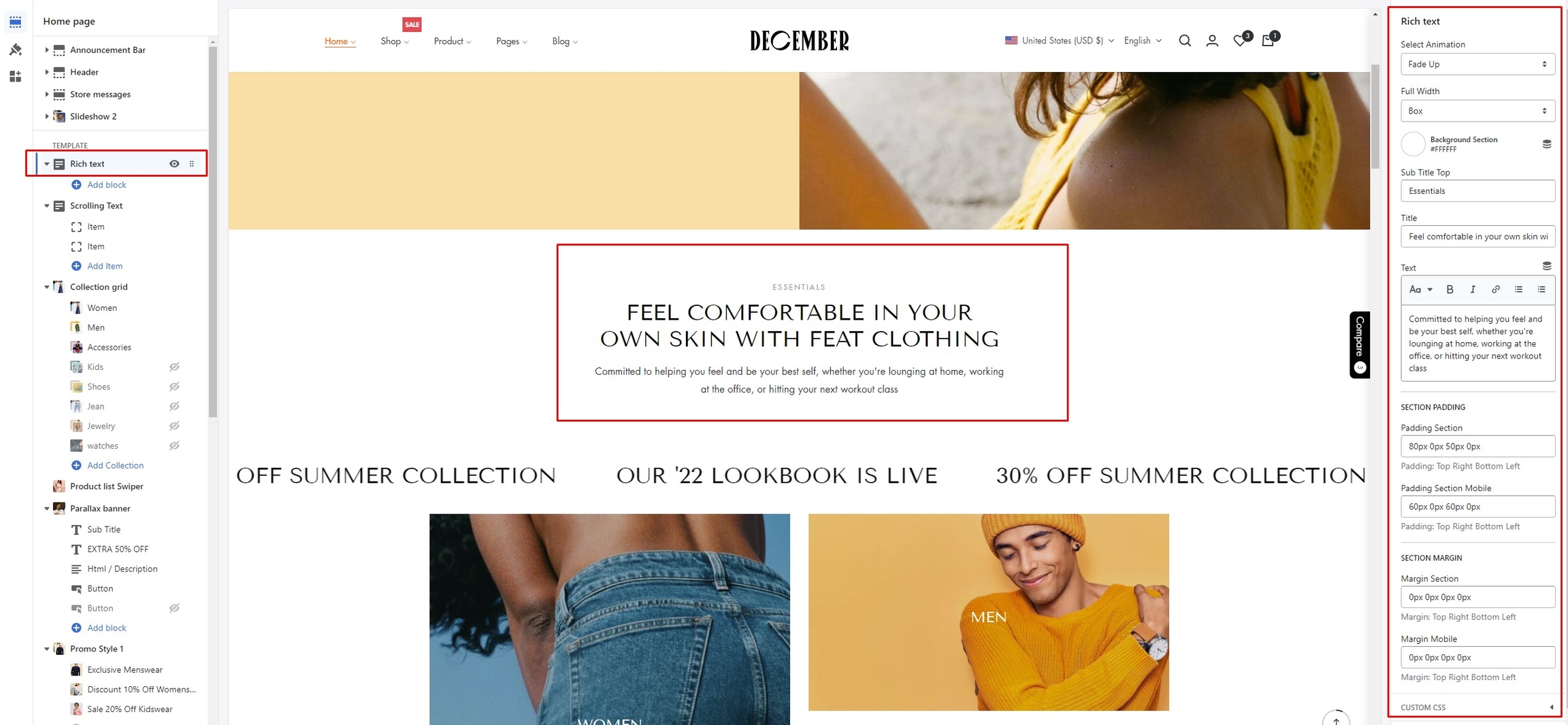The height and width of the screenshot is (725, 1568).
Task: Open the account user icon
Action: [1212, 41]
